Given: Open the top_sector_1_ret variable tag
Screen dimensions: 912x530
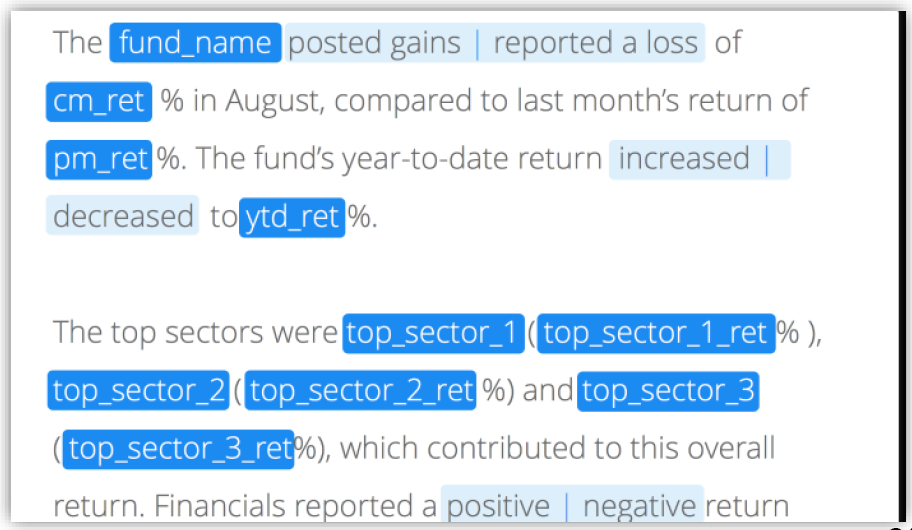Looking at the screenshot, I should pyautogui.click(x=656, y=333).
